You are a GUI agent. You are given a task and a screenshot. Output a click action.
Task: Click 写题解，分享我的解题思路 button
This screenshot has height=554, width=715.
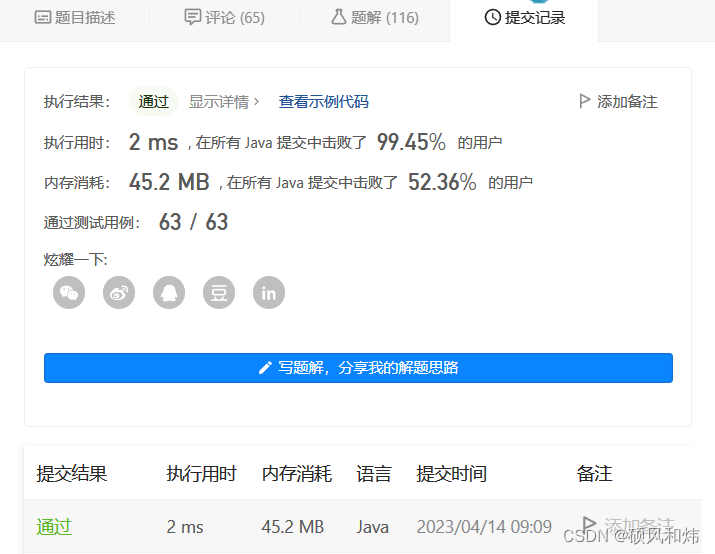click(358, 368)
